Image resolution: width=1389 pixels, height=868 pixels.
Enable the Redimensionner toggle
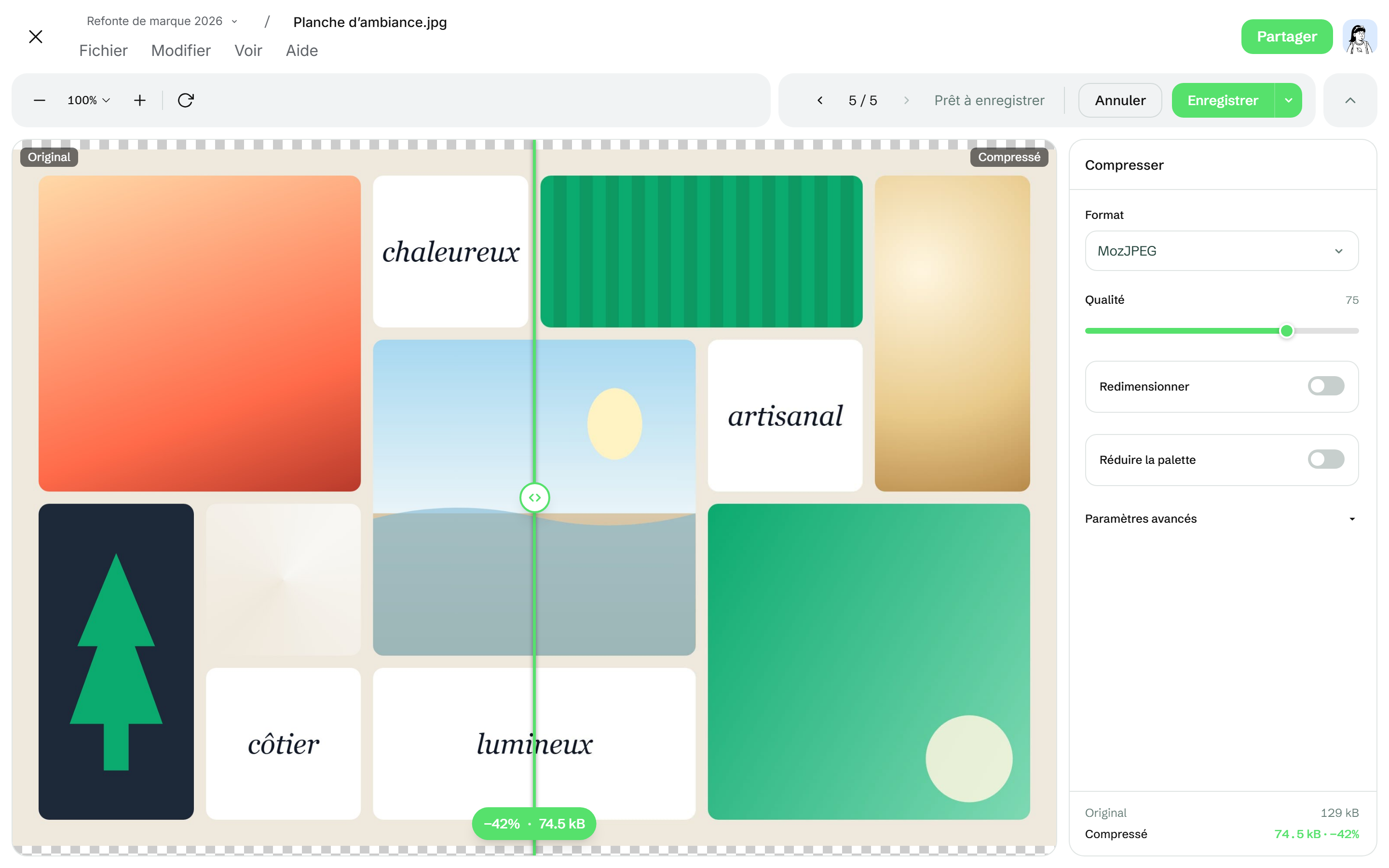[1325, 386]
